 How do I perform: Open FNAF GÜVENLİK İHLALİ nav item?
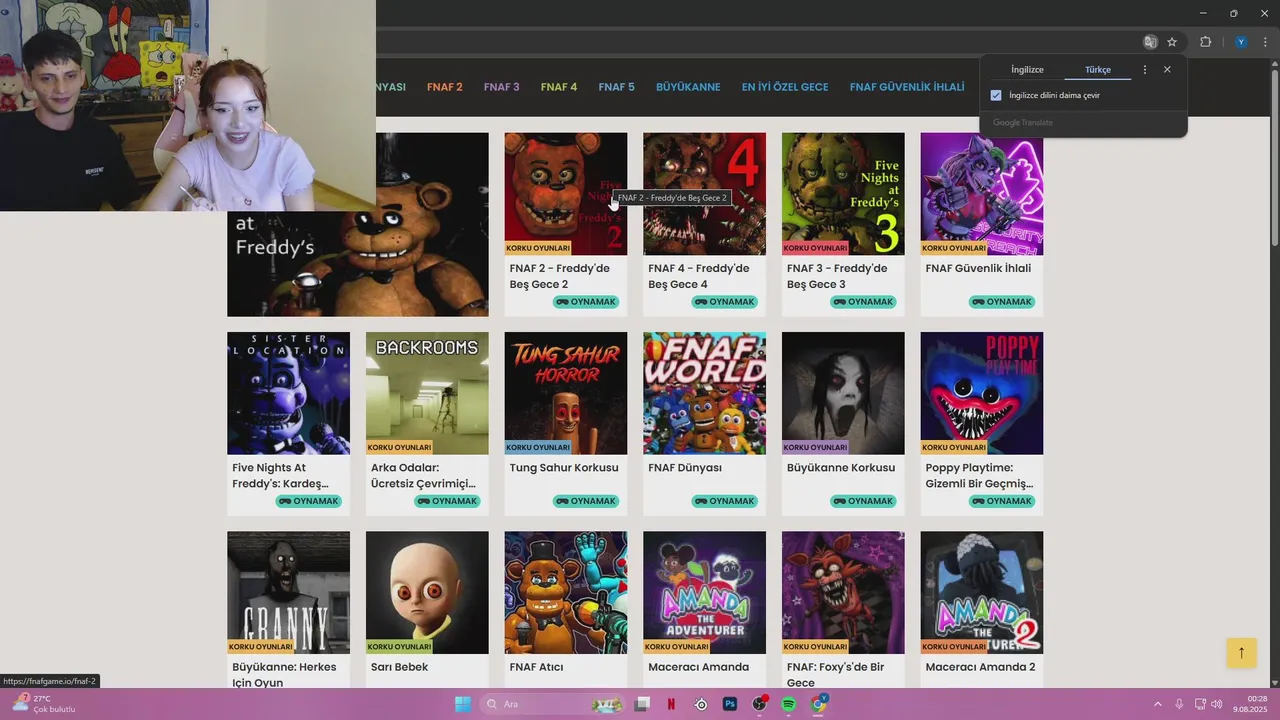point(907,87)
